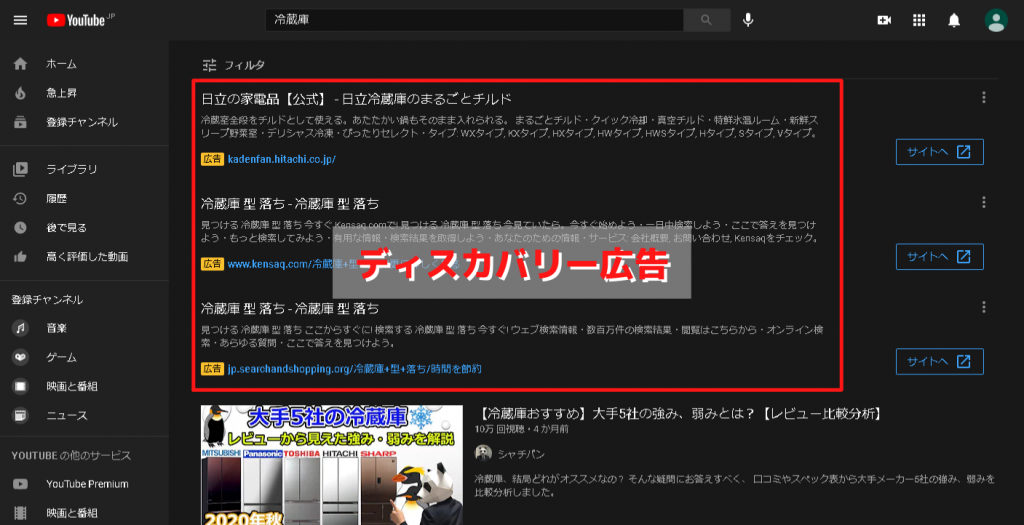Image resolution: width=1024 pixels, height=525 pixels.
Task: Click the 10万 回視聴・4か月前 video stats
Action: 521,430
